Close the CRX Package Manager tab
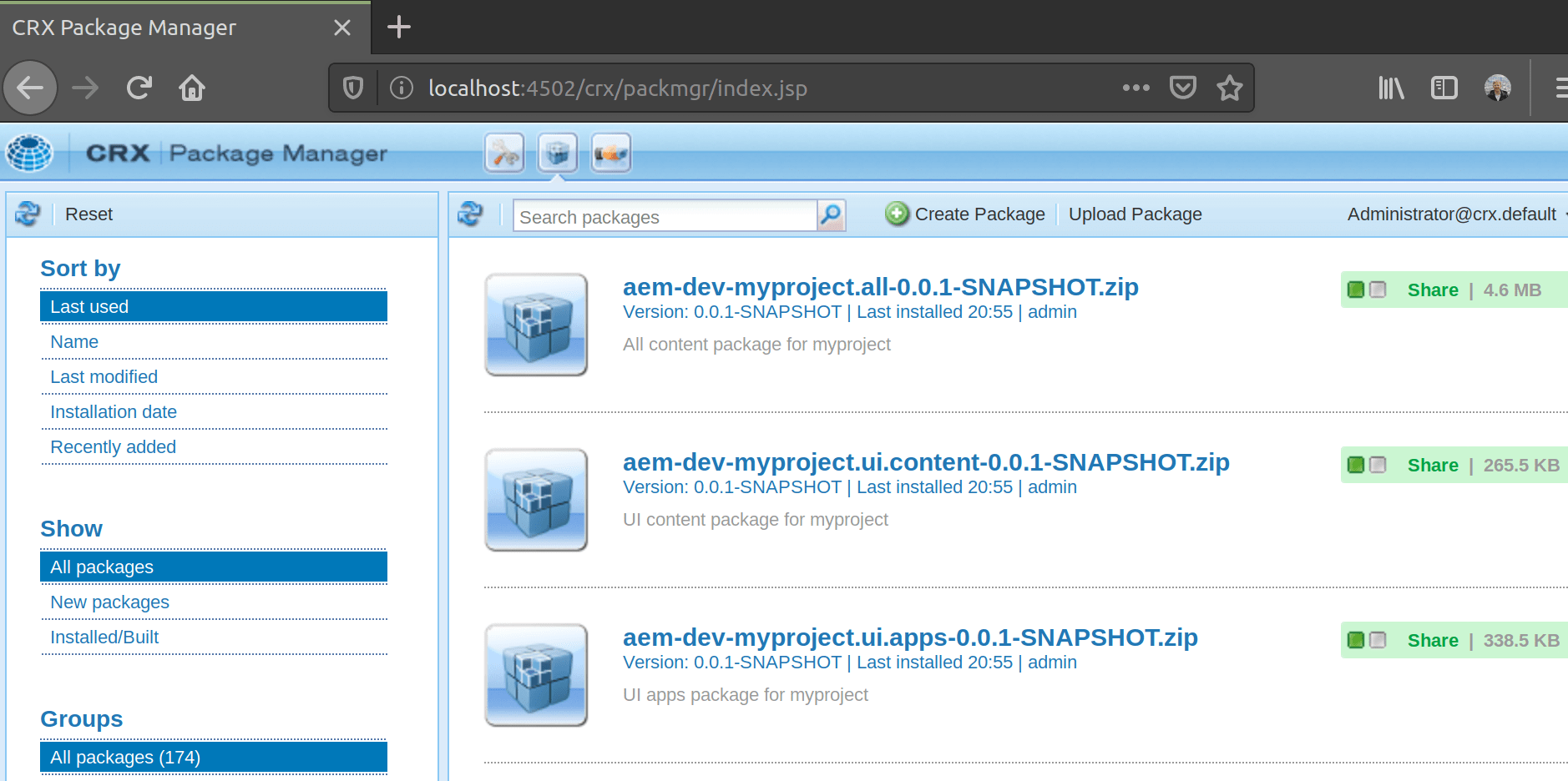This screenshot has width=1568, height=781. tap(342, 28)
